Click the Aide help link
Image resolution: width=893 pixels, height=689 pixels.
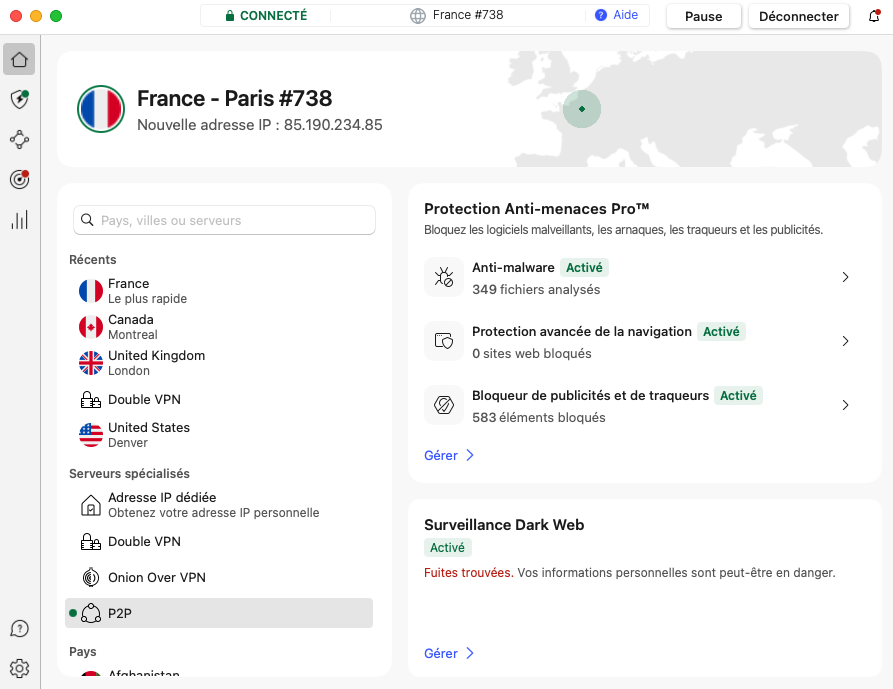pyautogui.click(x=616, y=15)
